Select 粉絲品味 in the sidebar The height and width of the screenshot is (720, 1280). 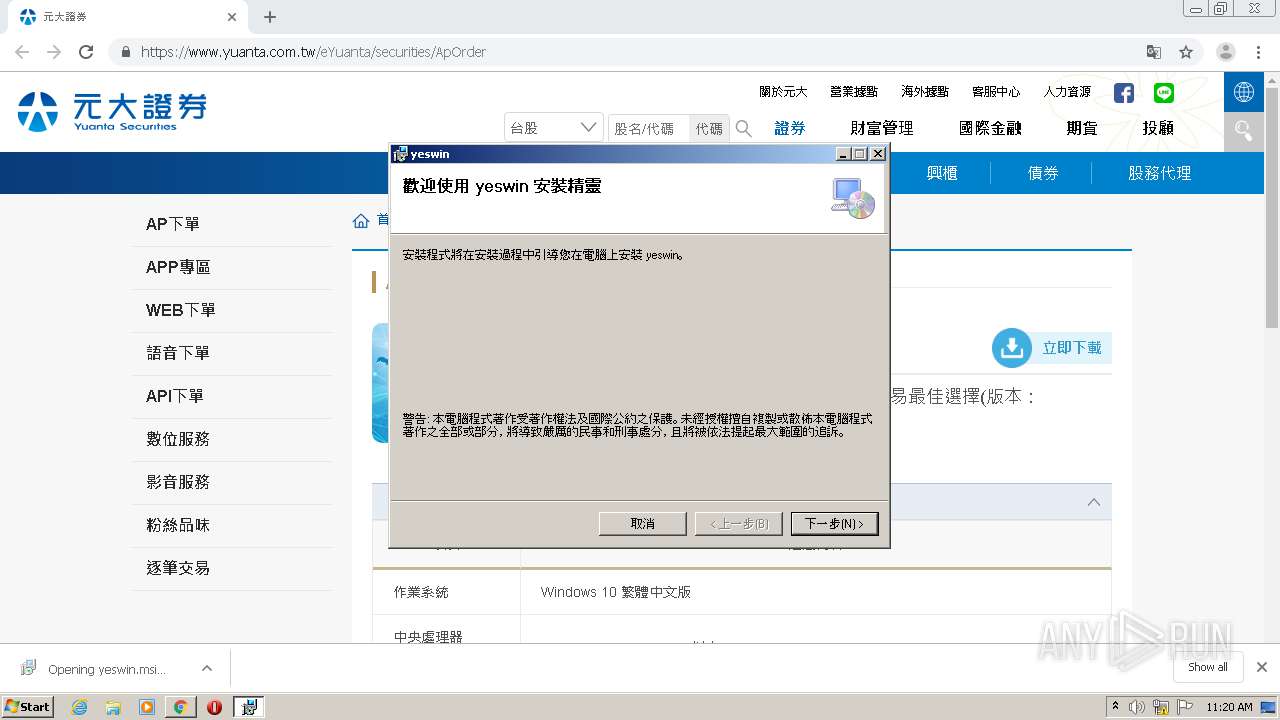[232, 525]
